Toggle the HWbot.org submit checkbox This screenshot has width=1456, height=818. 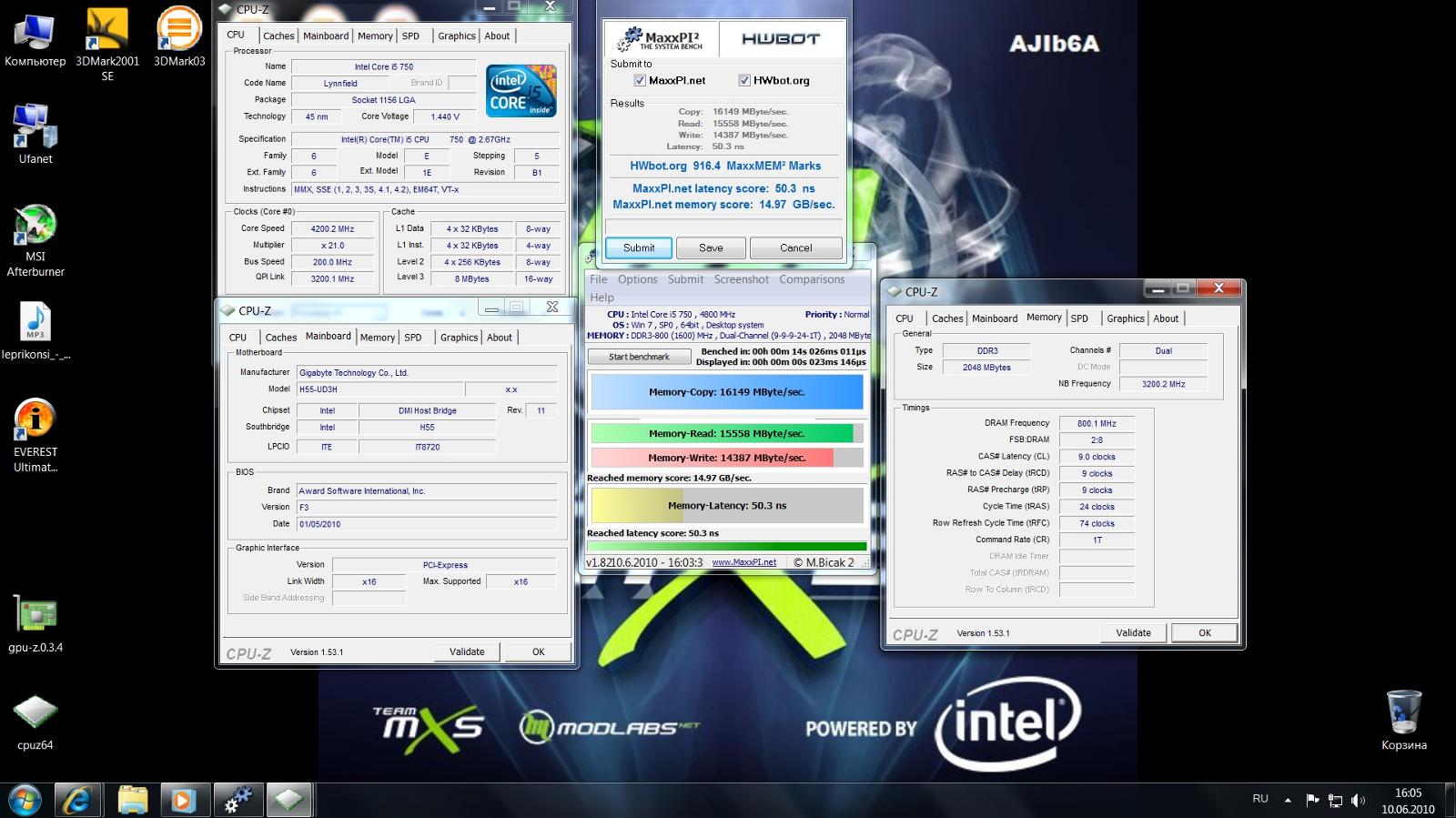pos(744,80)
